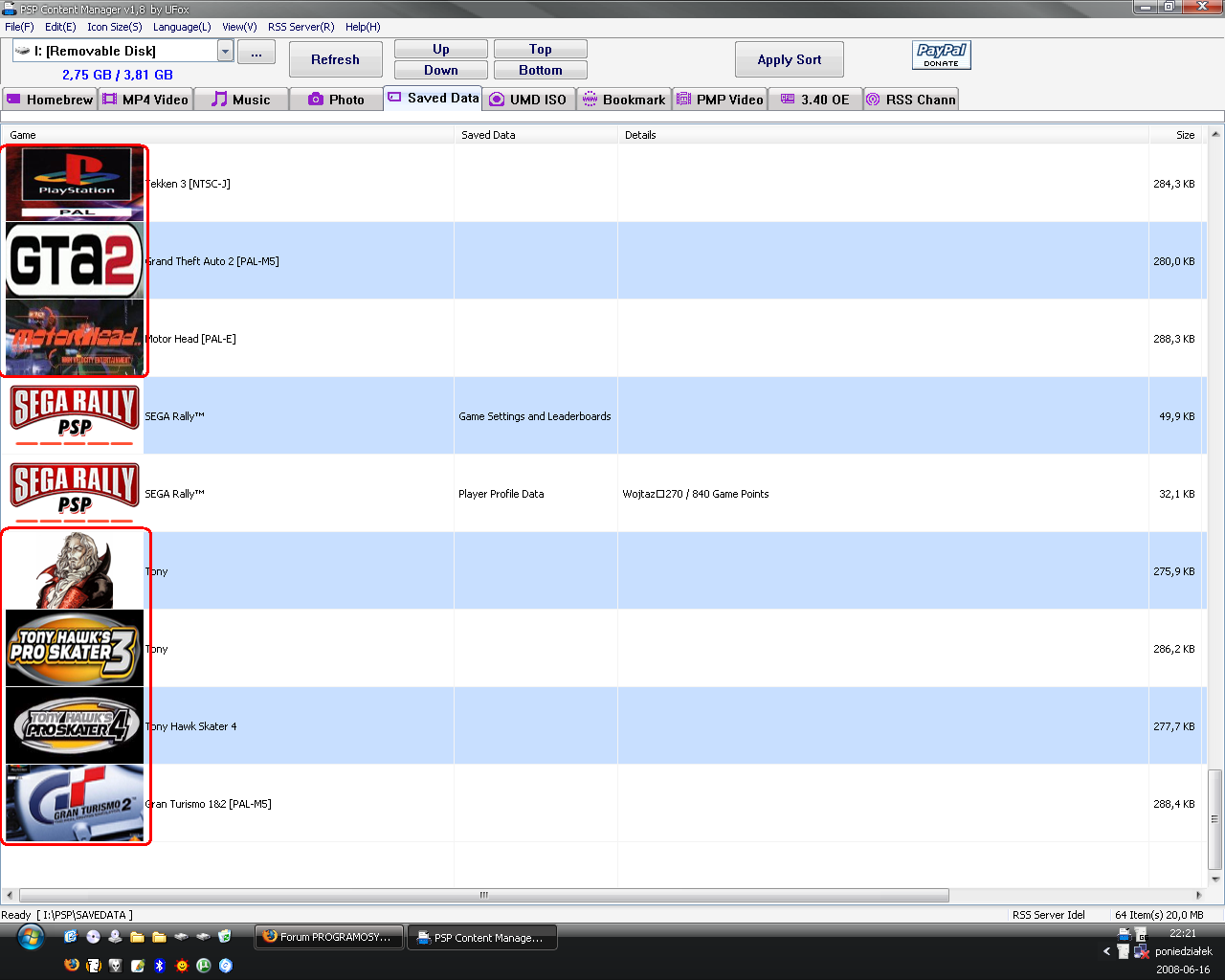Select the Dracula character save thumbnail
1225x980 pixels.
click(x=75, y=570)
